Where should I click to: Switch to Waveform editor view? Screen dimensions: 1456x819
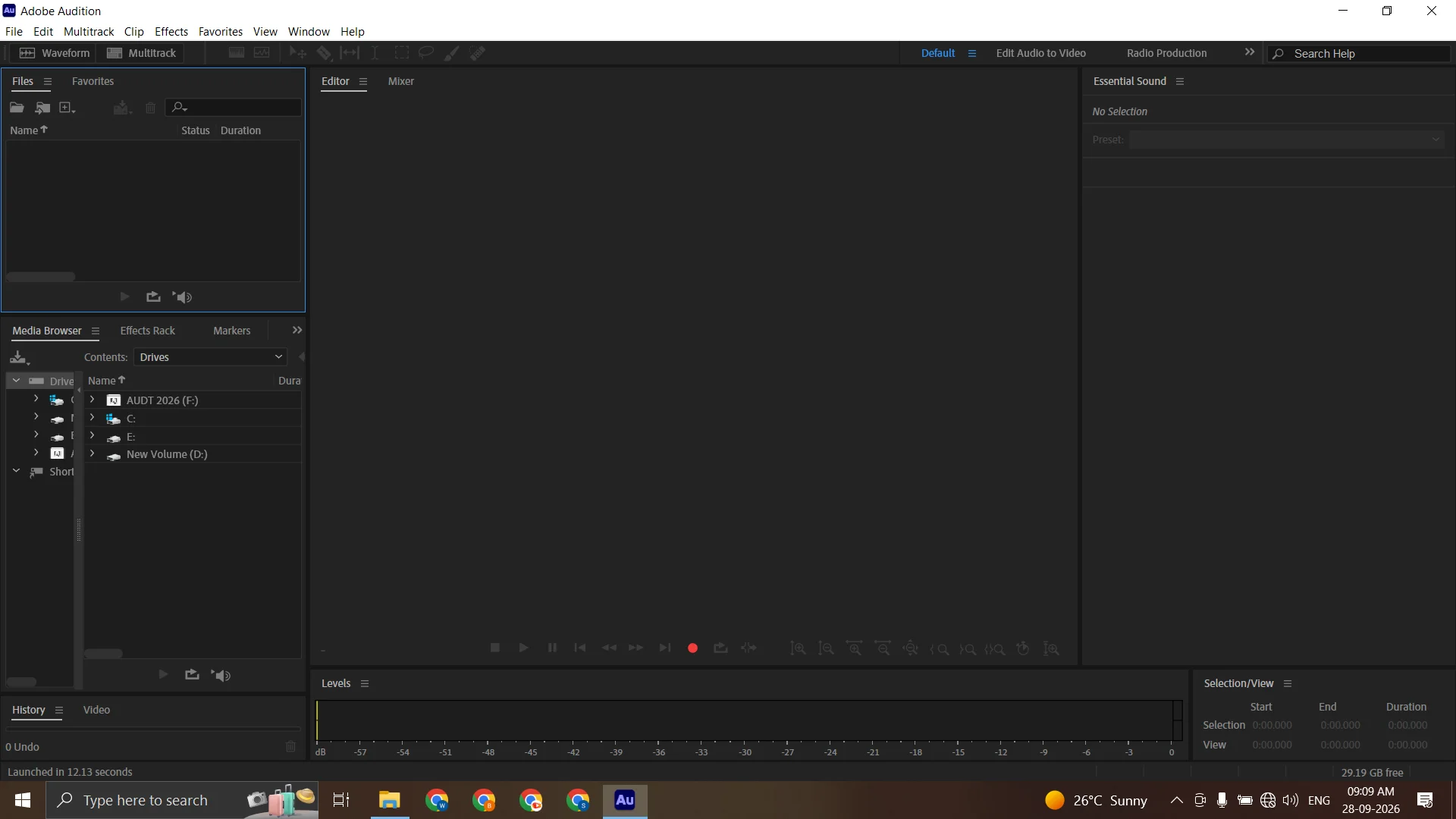(55, 53)
